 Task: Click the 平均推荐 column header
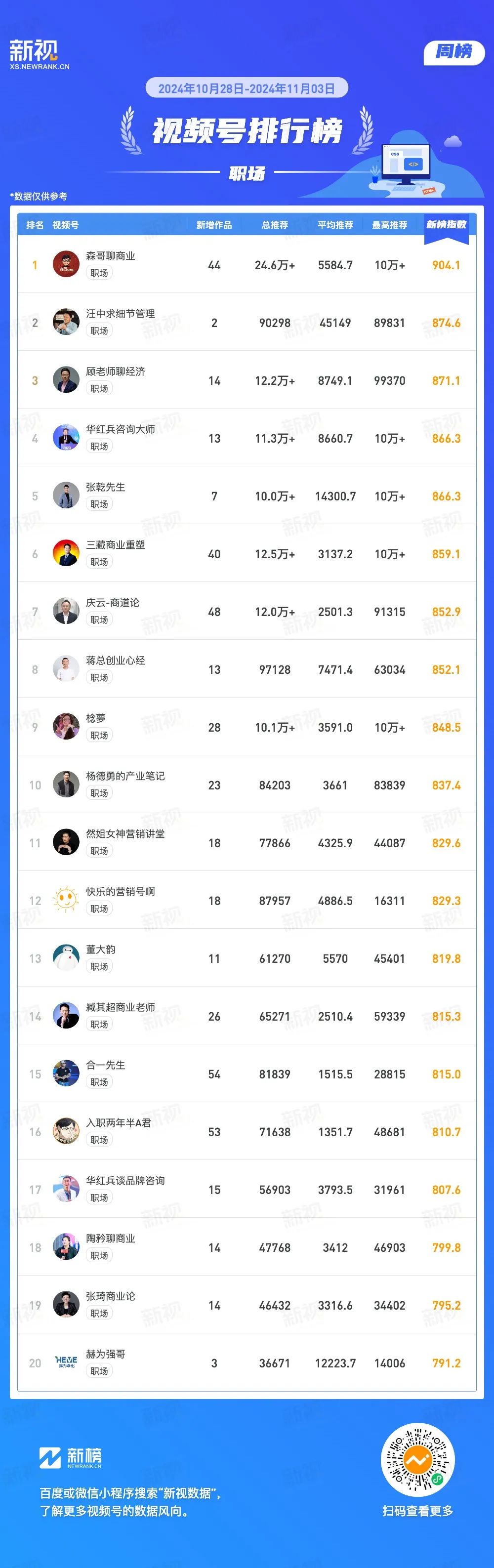tap(335, 225)
